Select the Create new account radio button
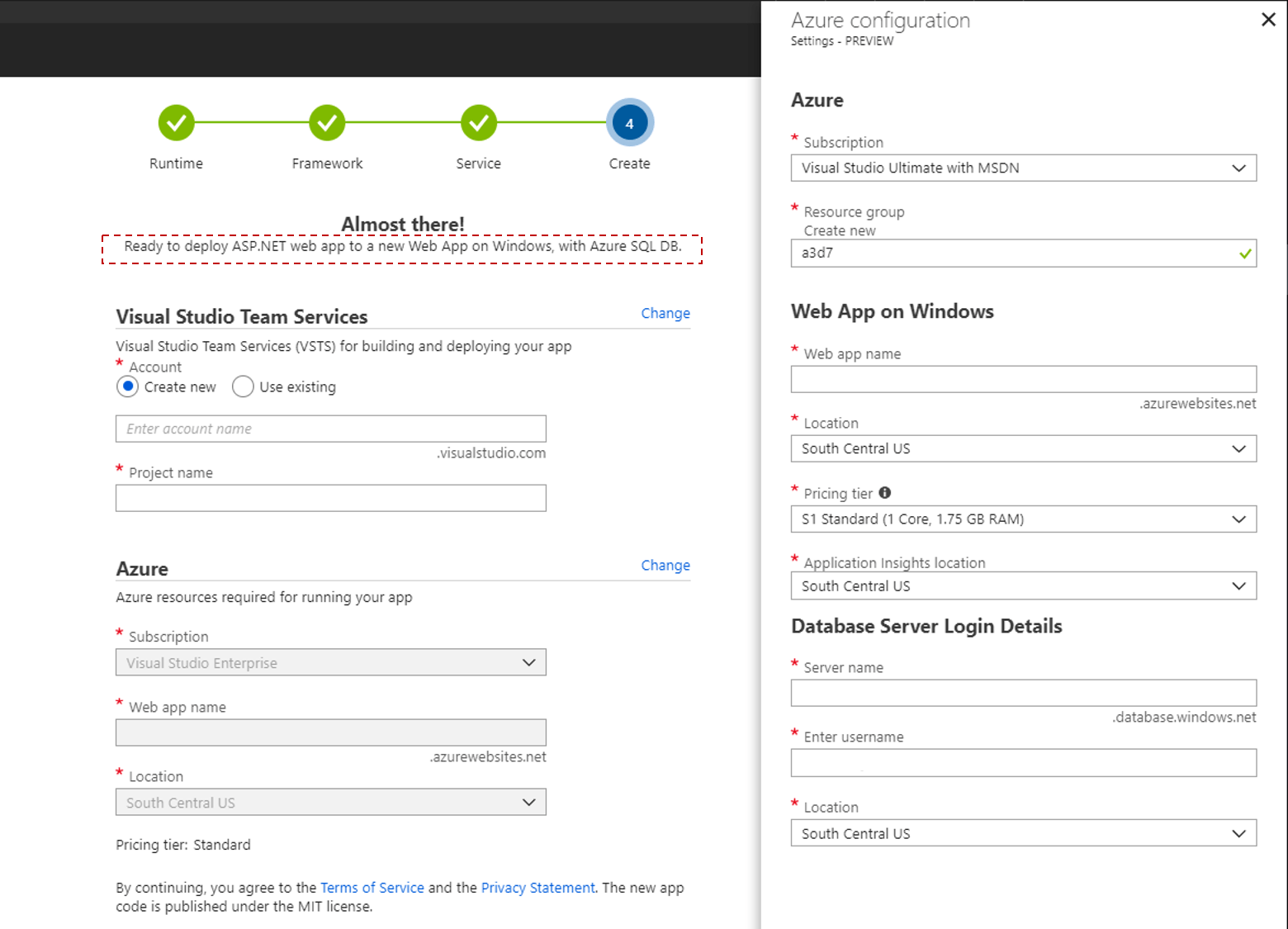The image size is (1288, 929). tap(128, 386)
